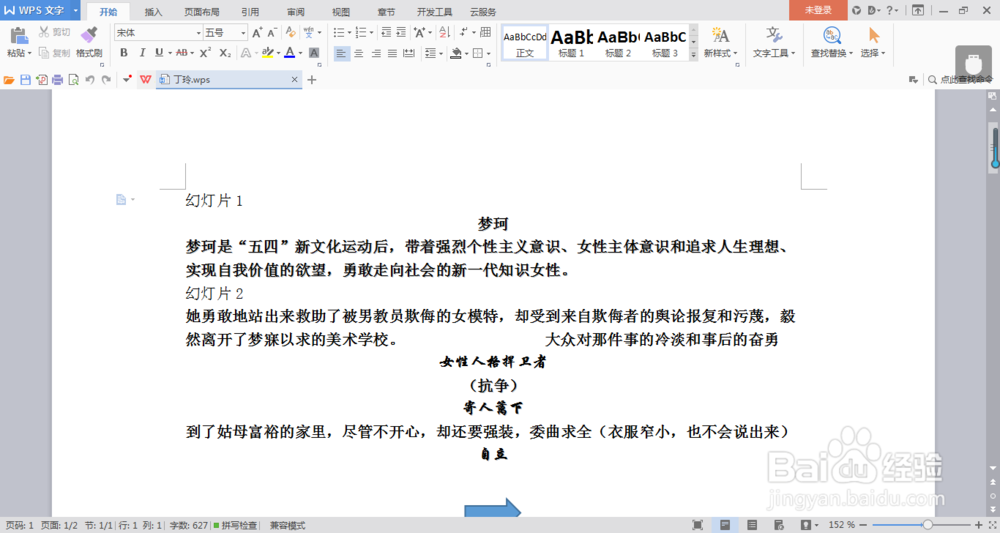The height and width of the screenshot is (533, 1000).
Task: Apply superscript formatting
Action: 205,53
